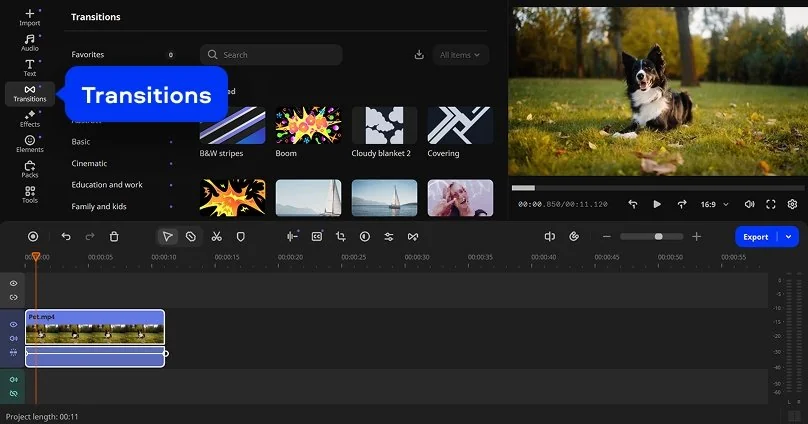808x424 pixels.
Task: Open the Export options dropdown arrow
Action: (789, 237)
